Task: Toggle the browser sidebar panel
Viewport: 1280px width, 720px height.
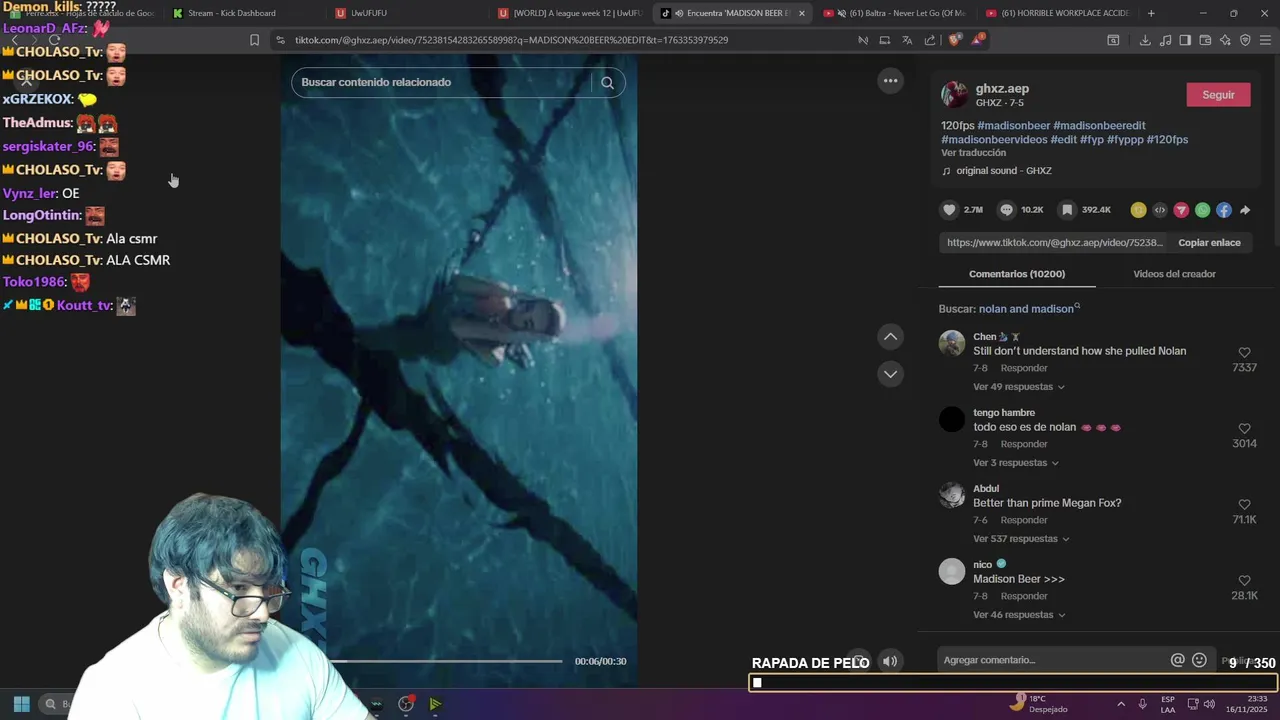Action: [1185, 40]
